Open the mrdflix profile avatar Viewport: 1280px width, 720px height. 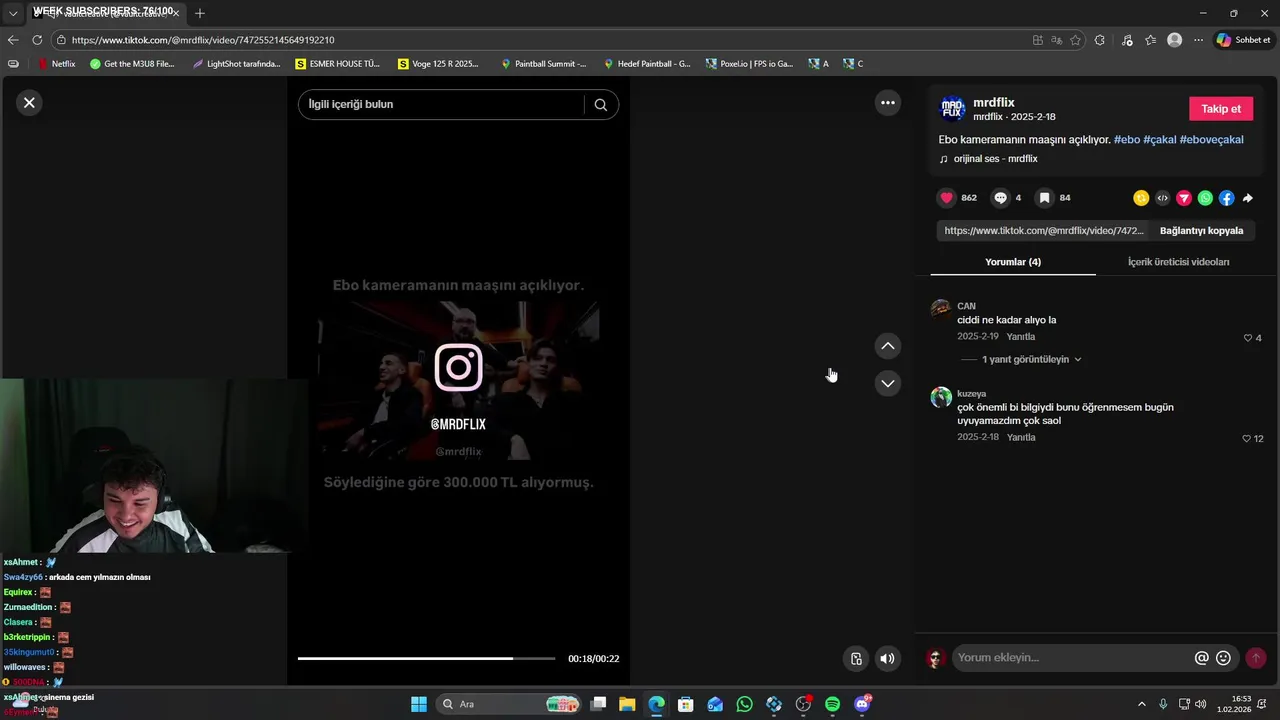953,109
